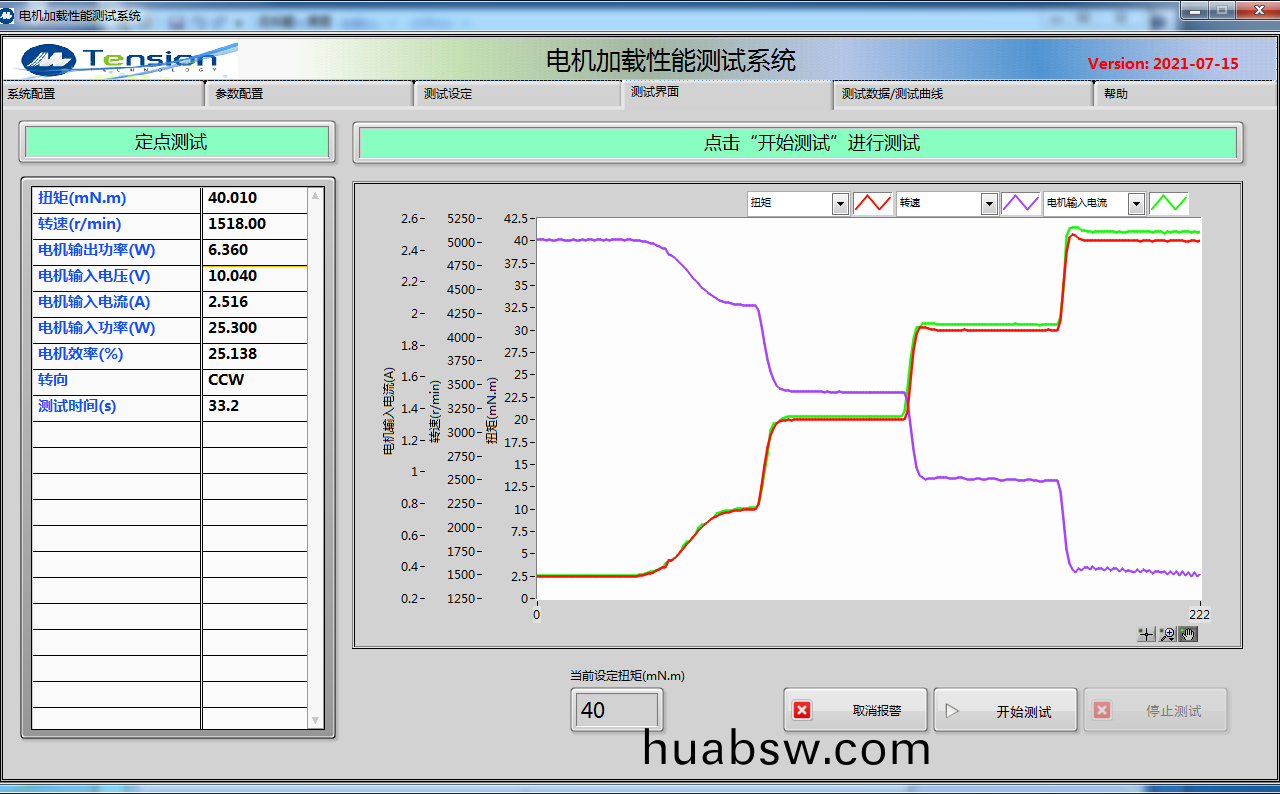
Task: Click the 当前设定扭矩 input field
Action: tap(615, 710)
